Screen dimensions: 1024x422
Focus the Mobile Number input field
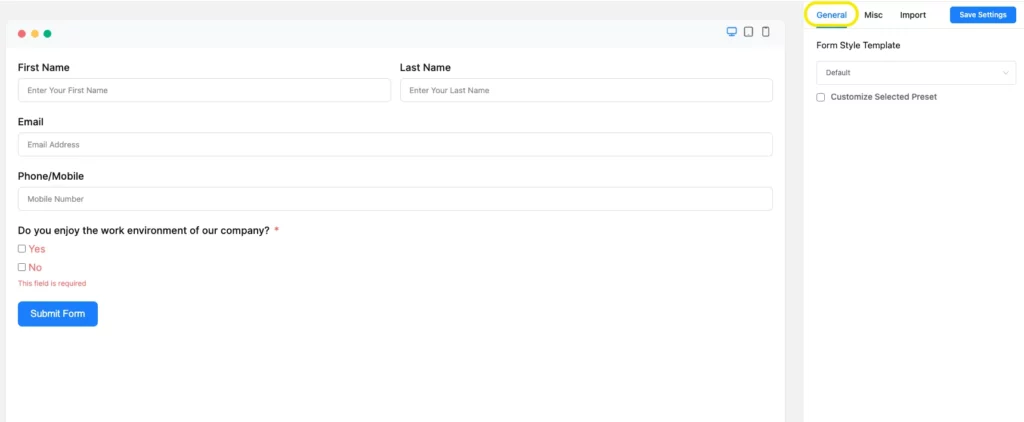coord(395,199)
